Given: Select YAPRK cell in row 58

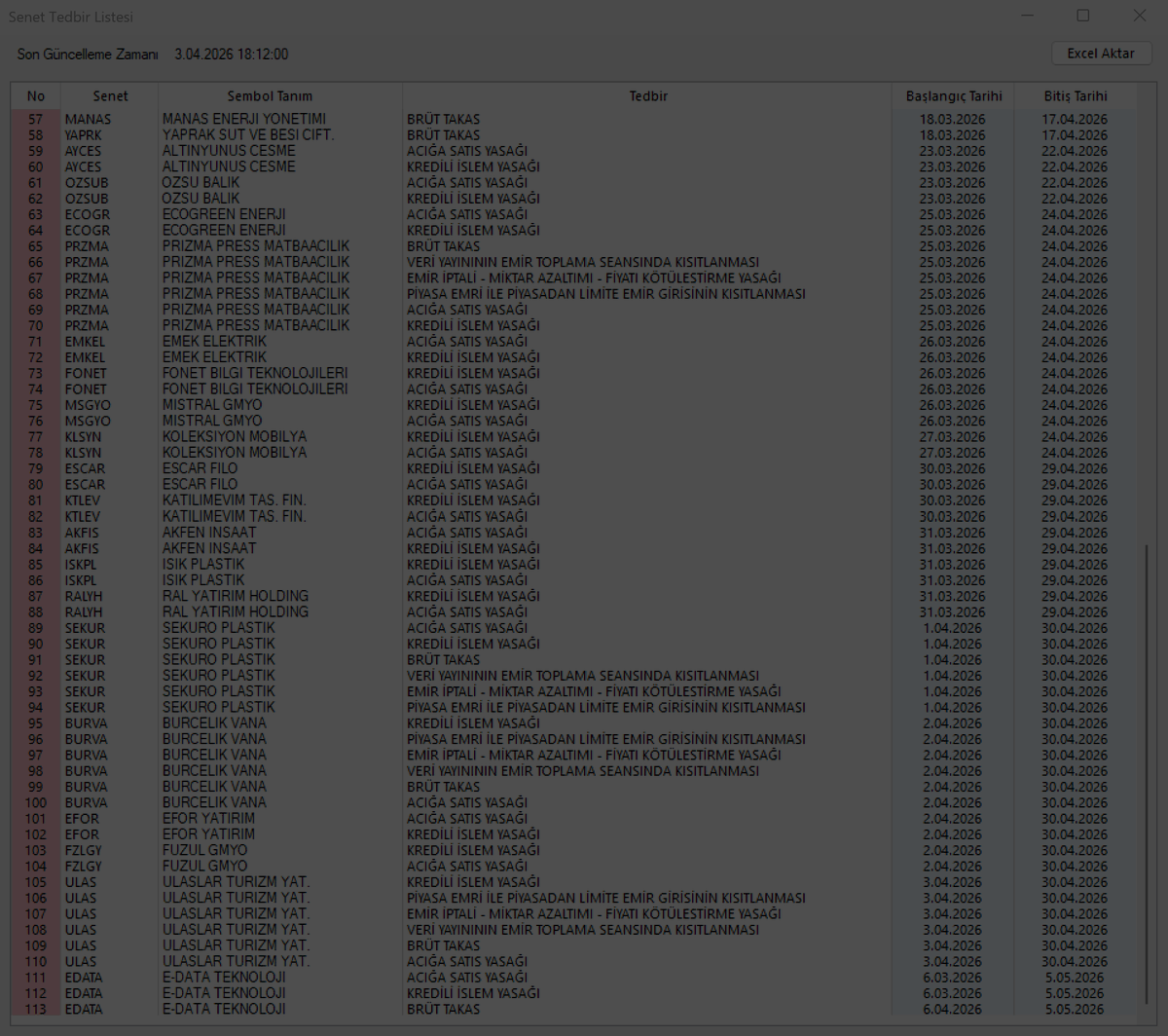Looking at the screenshot, I should pyautogui.click(x=84, y=135).
